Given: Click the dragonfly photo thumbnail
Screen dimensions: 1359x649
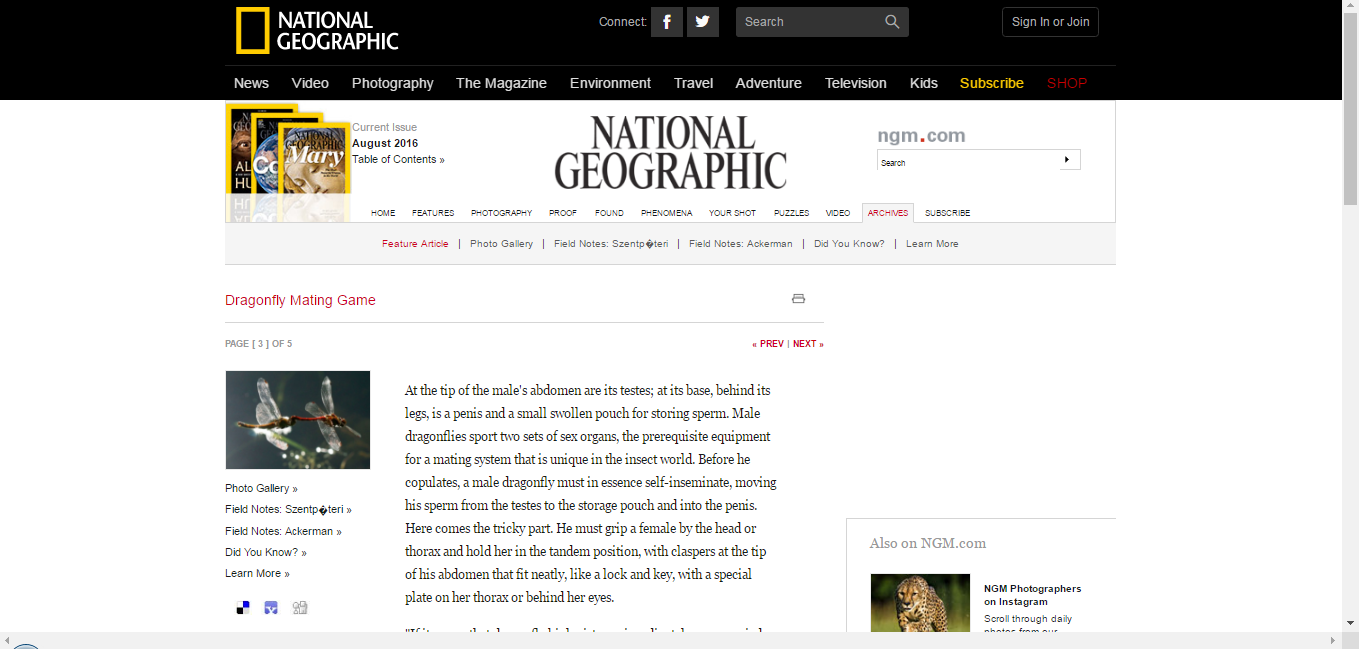Looking at the screenshot, I should (x=298, y=420).
